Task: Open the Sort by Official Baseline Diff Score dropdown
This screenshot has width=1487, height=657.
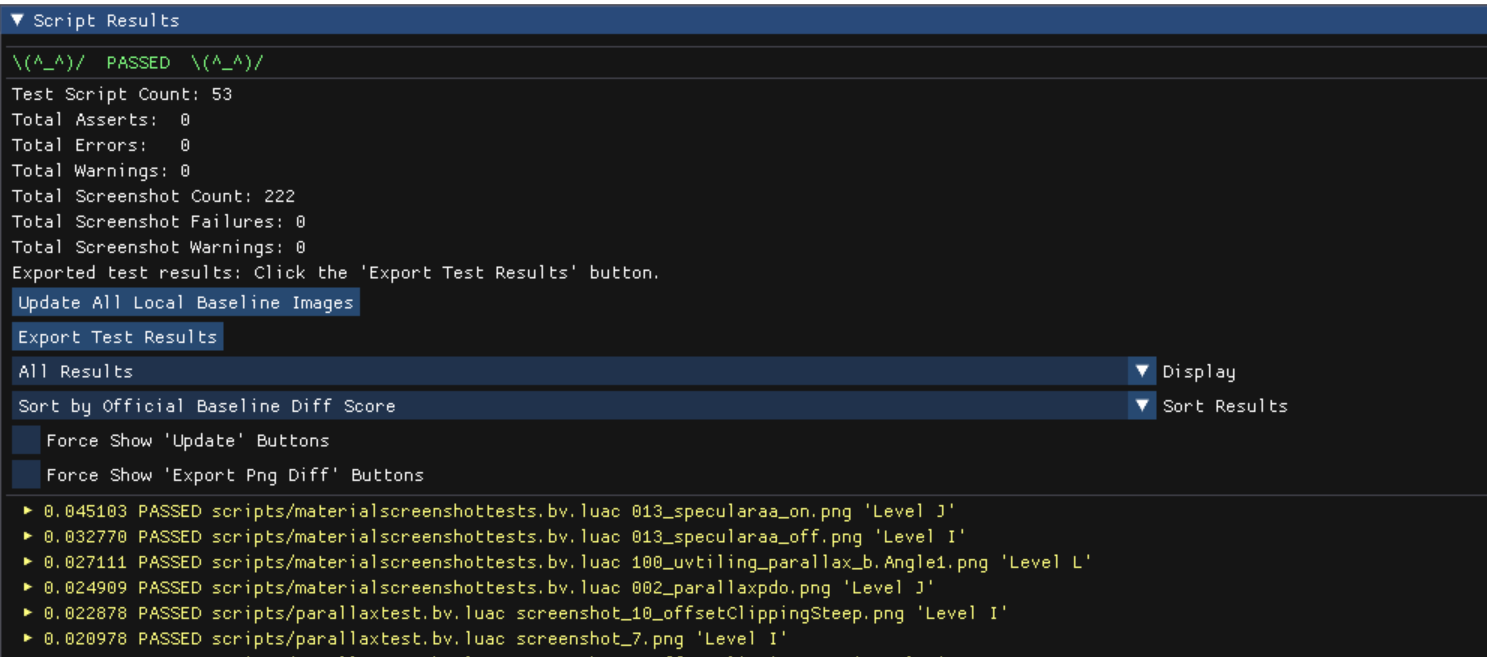Action: 400,404
